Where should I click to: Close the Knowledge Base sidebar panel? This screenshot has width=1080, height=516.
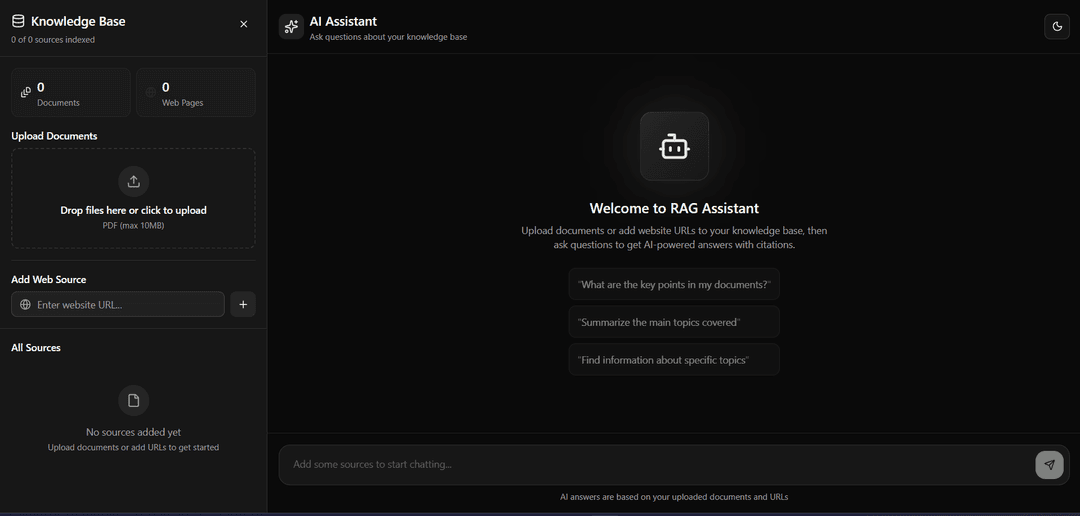[x=244, y=24]
